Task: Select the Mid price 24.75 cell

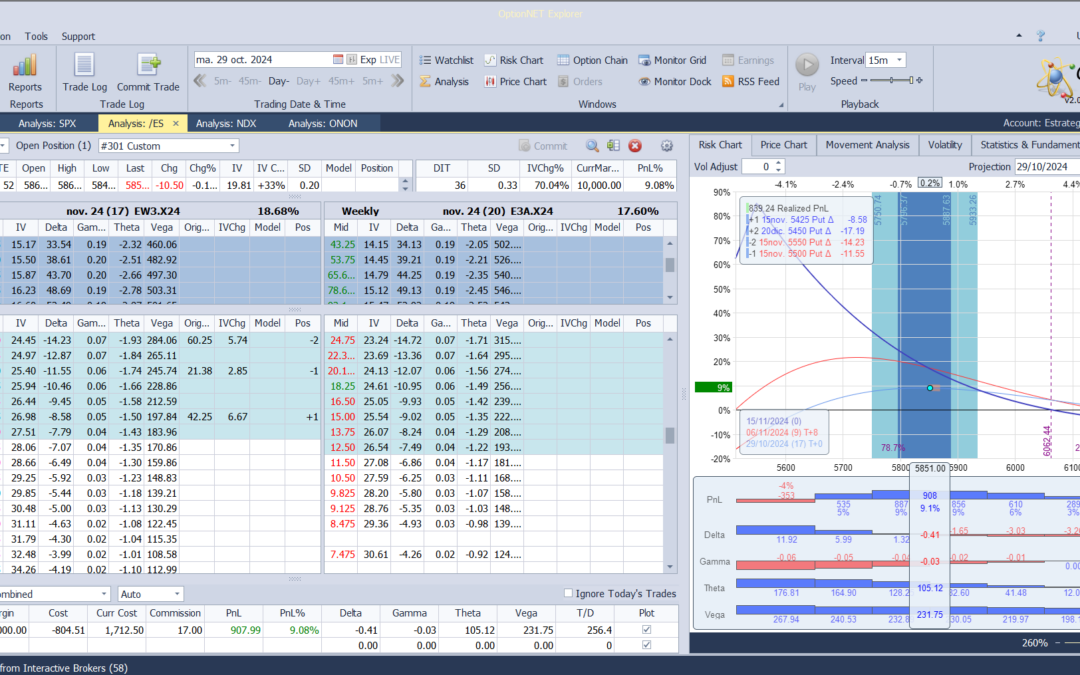Action: point(342,340)
